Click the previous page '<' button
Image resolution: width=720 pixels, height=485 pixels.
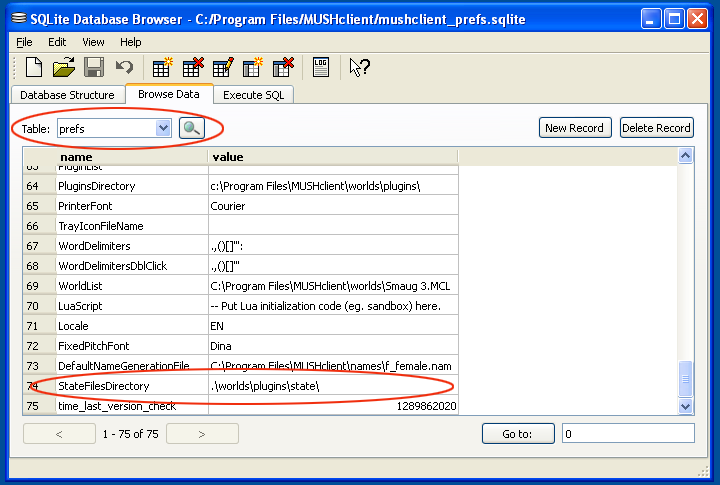point(59,434)
